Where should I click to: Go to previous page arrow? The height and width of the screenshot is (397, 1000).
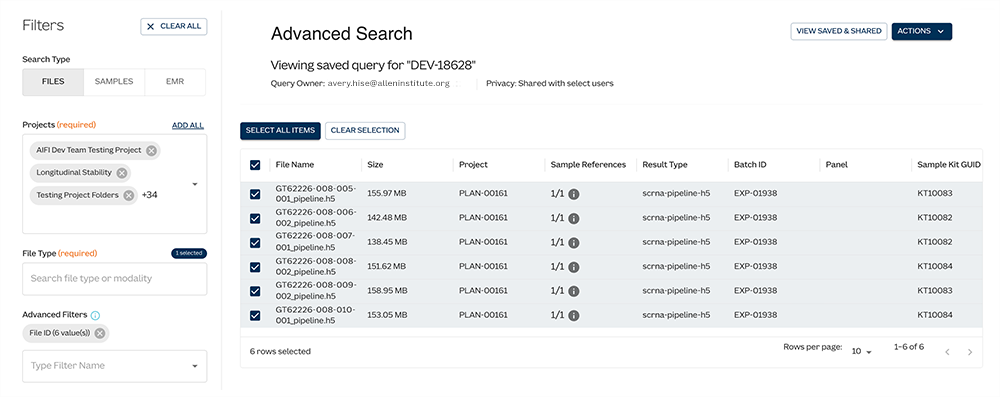(947, 352)
